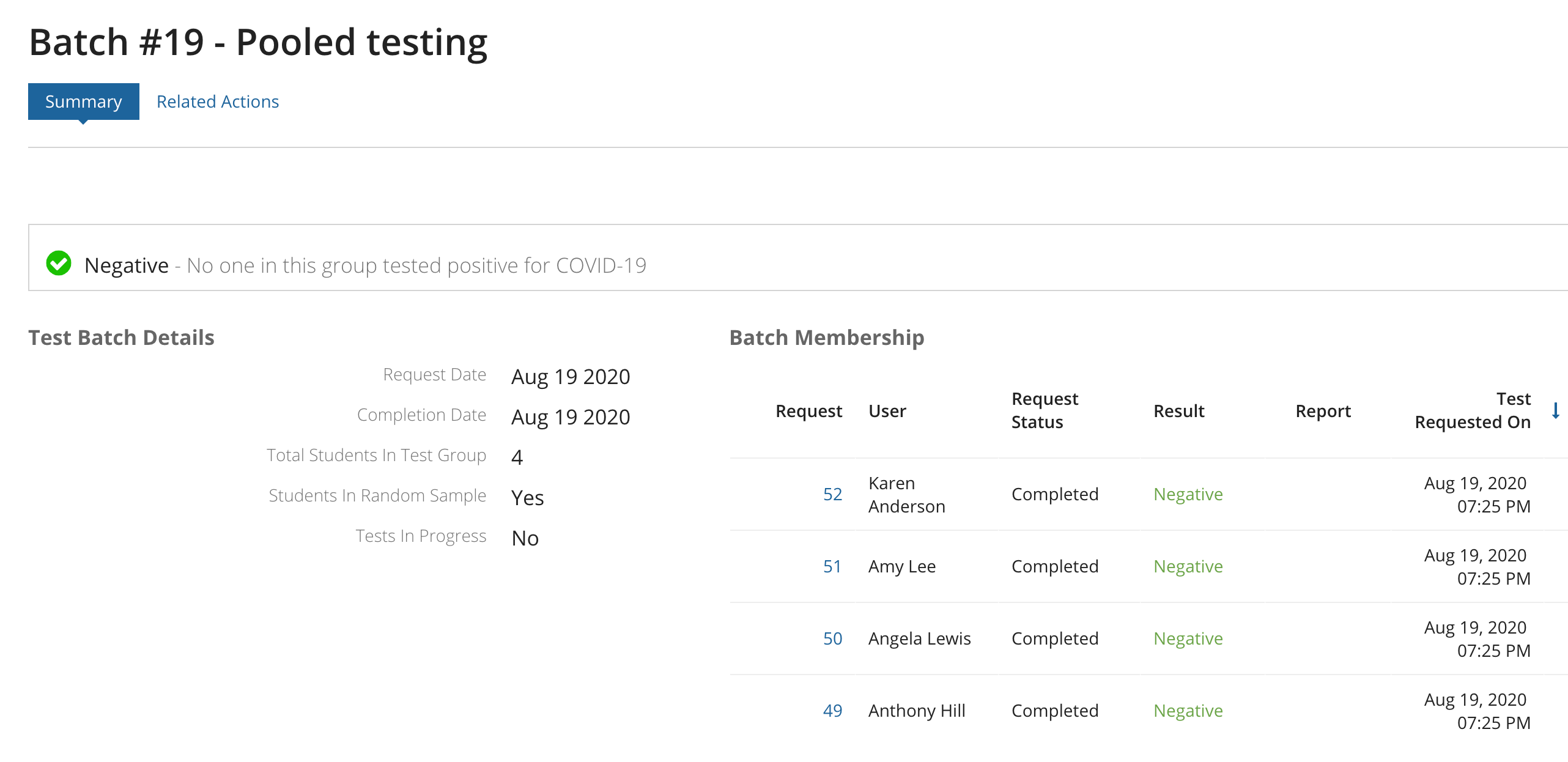The width and height of the screenshot is (1568, 762).
Task: Click the Students In Random Sample label
Action: 377,495
